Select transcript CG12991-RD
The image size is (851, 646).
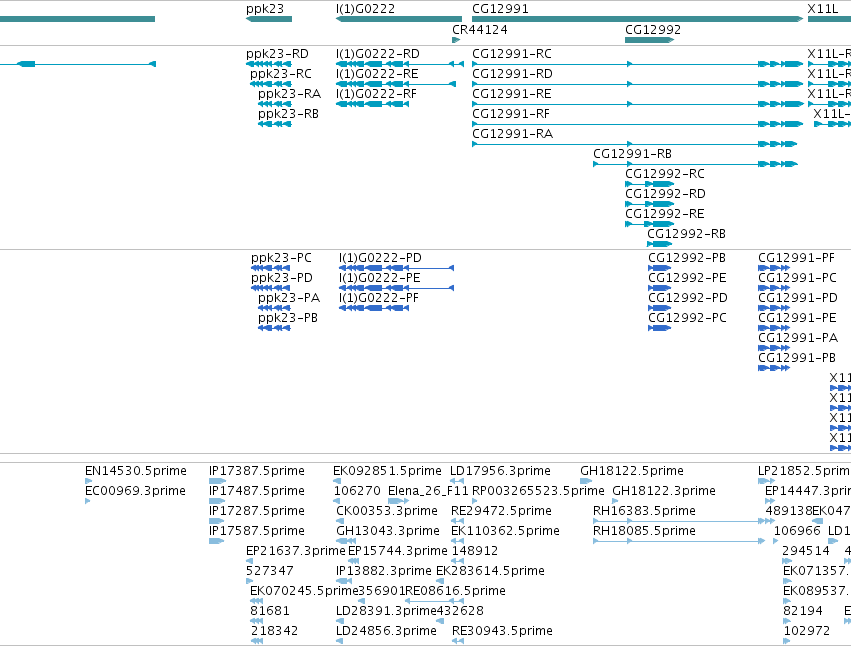[x=638, y=84]
